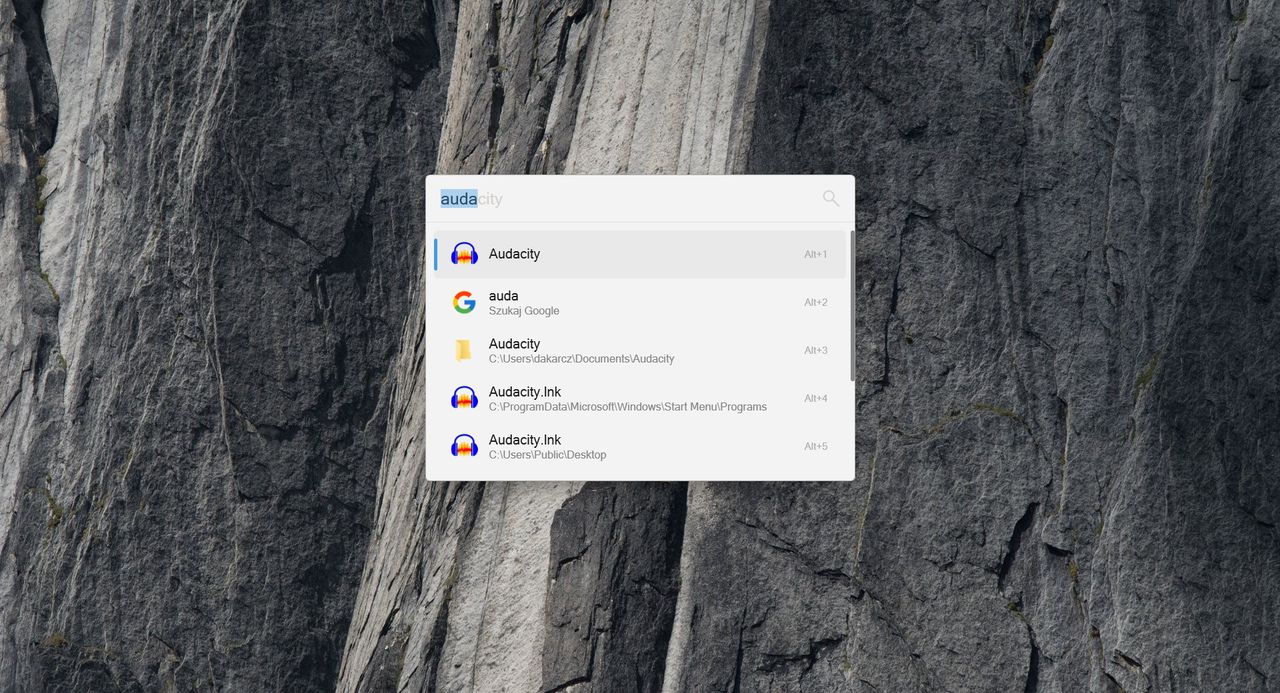Click the Alt+1 shortcut label

coord(816,254)
